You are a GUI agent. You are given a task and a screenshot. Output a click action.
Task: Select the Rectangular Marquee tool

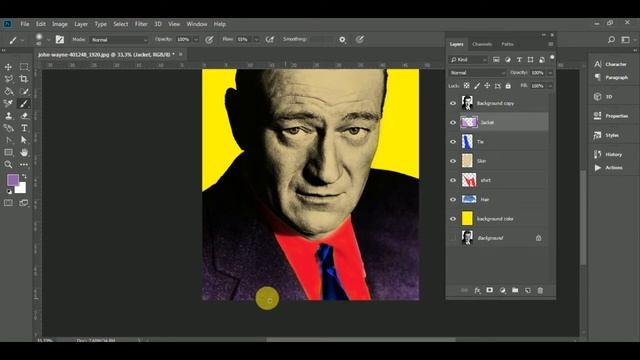(x=24, y=67)
